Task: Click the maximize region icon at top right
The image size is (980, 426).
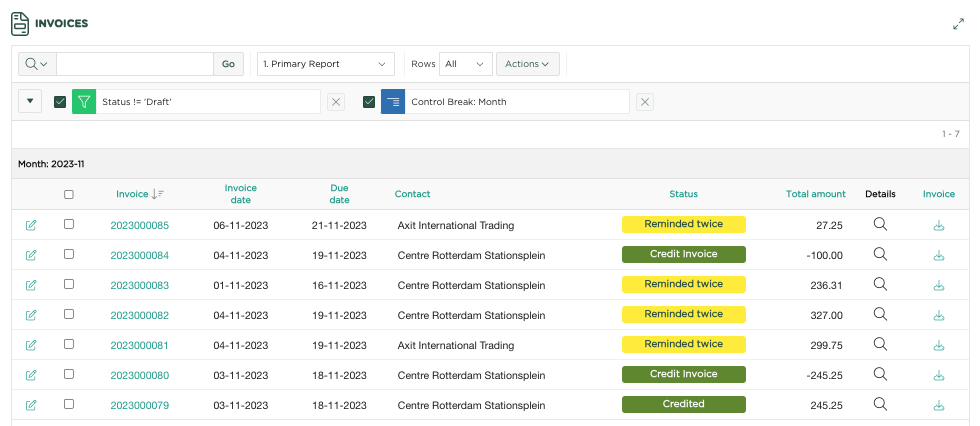Action: coord(958,23)
